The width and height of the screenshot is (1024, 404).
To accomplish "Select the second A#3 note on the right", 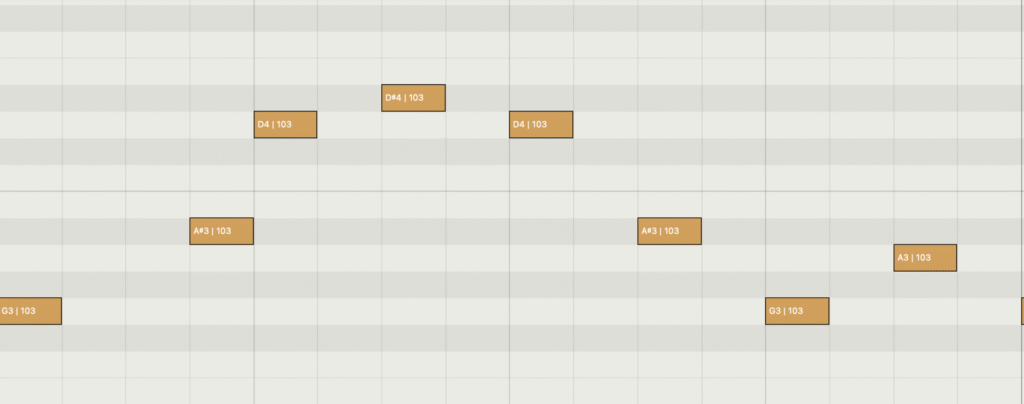I will pyautogui.click(x=669, y=231).
